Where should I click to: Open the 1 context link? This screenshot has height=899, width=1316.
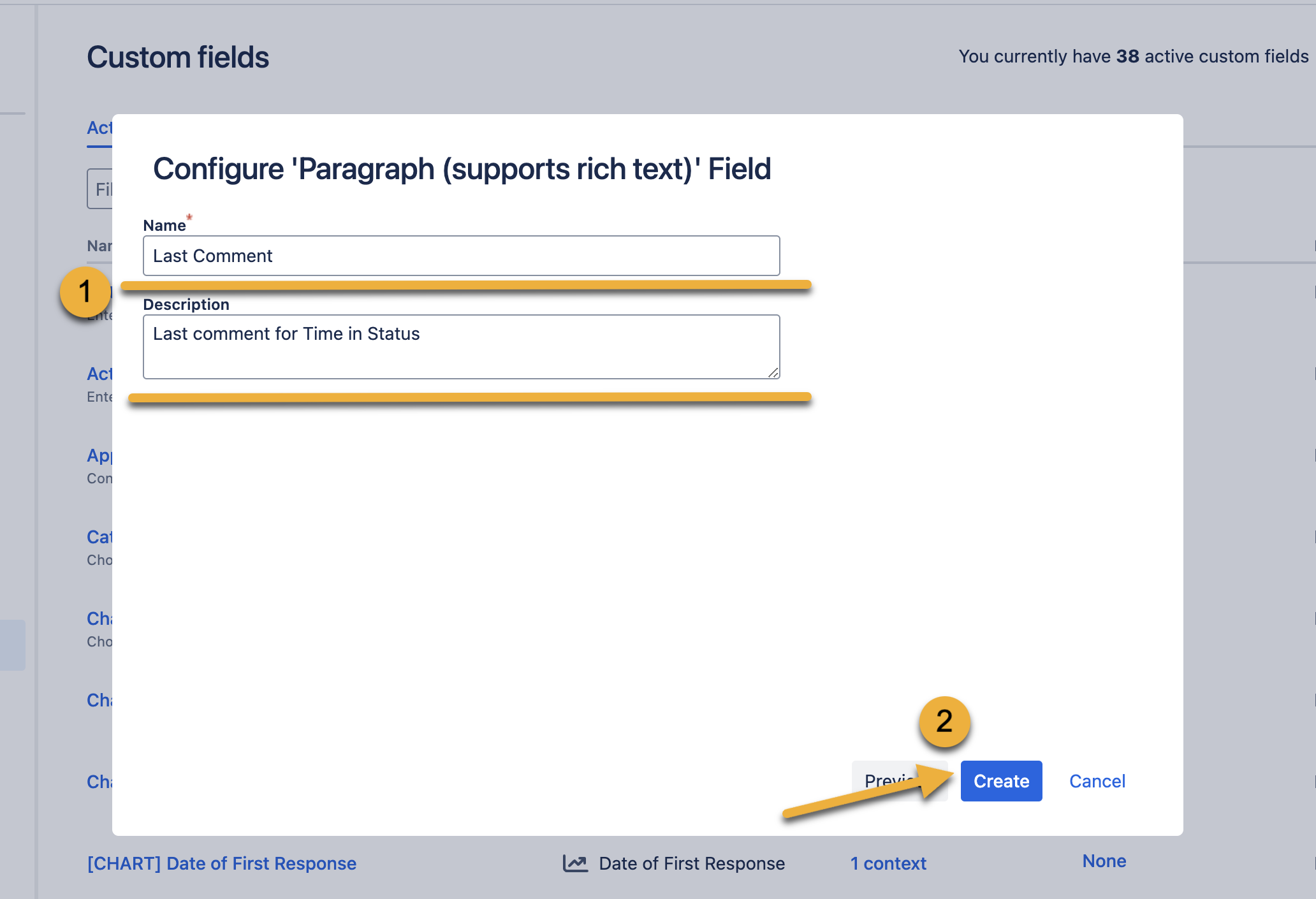point(888,863)
